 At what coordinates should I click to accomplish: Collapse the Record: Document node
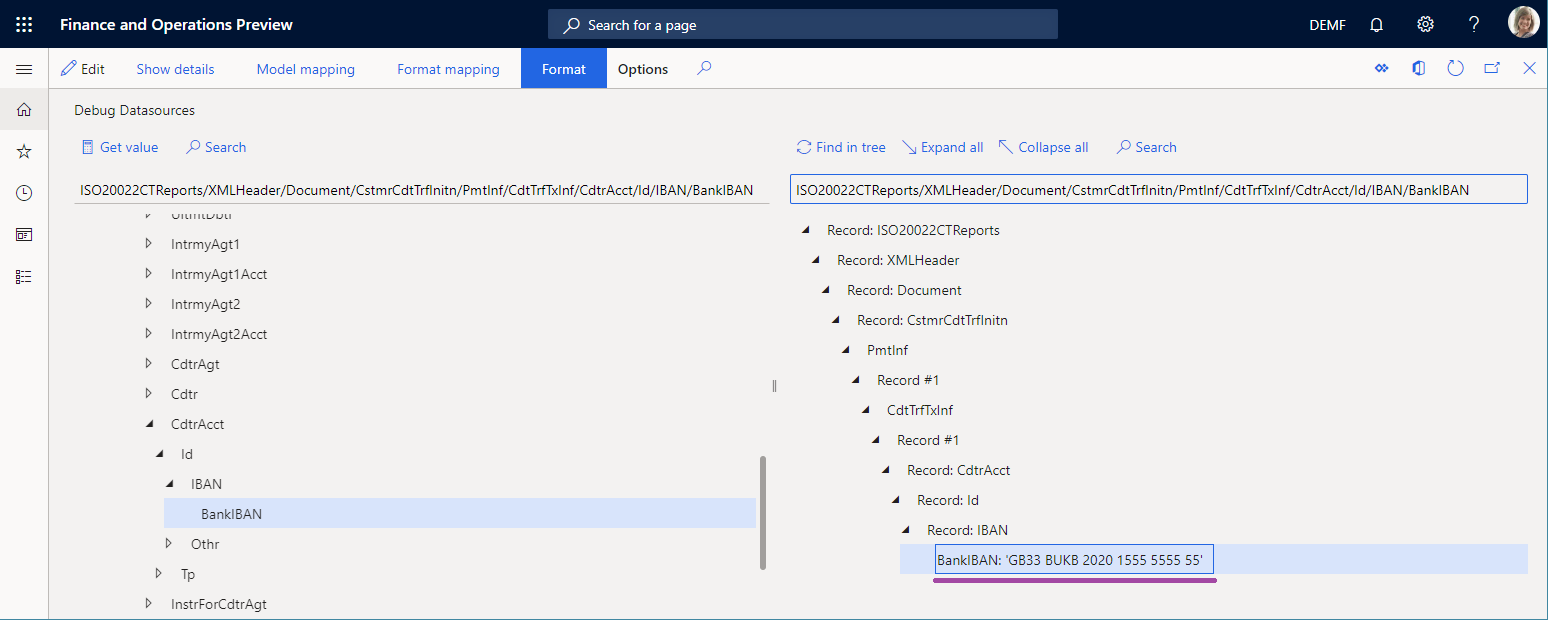[x=825, y=290]
